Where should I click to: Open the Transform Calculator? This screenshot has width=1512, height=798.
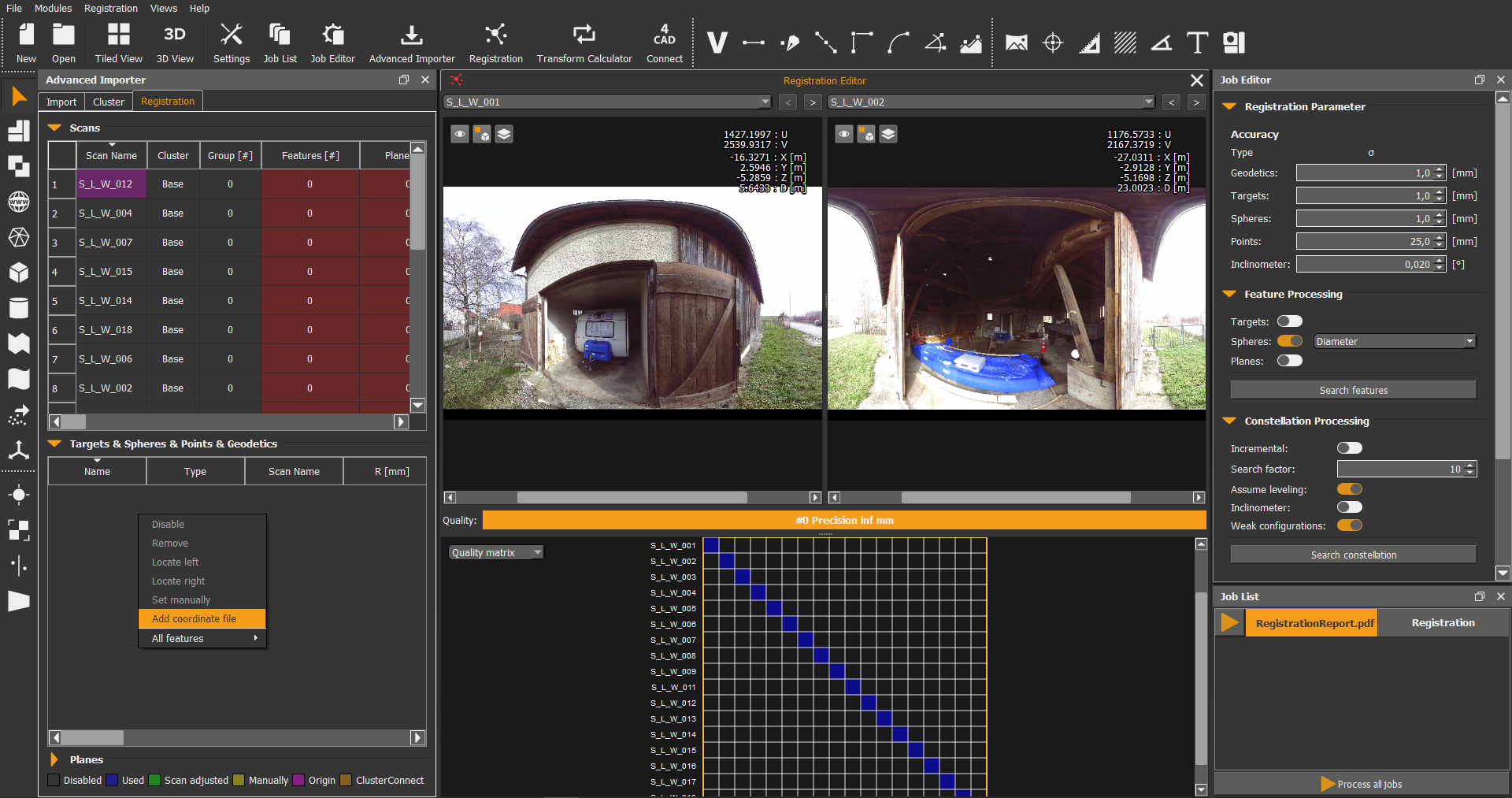(584, 43)
